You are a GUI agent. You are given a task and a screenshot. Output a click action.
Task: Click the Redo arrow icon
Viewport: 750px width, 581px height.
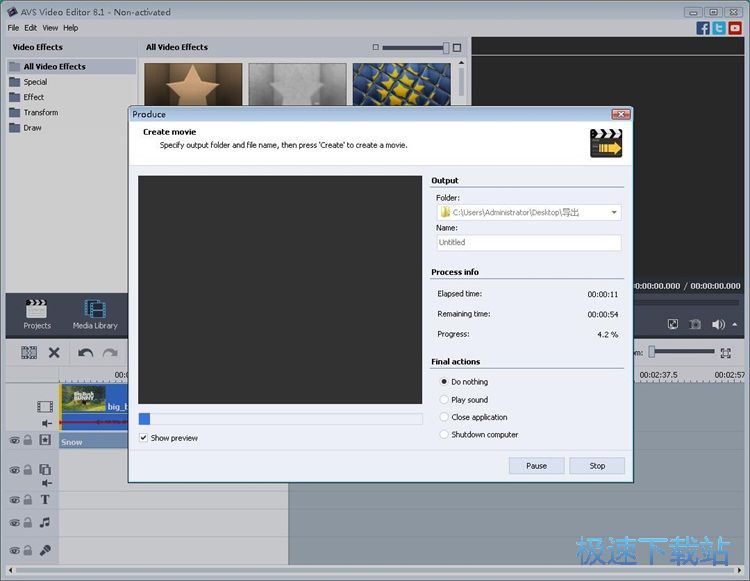point(110,353)
